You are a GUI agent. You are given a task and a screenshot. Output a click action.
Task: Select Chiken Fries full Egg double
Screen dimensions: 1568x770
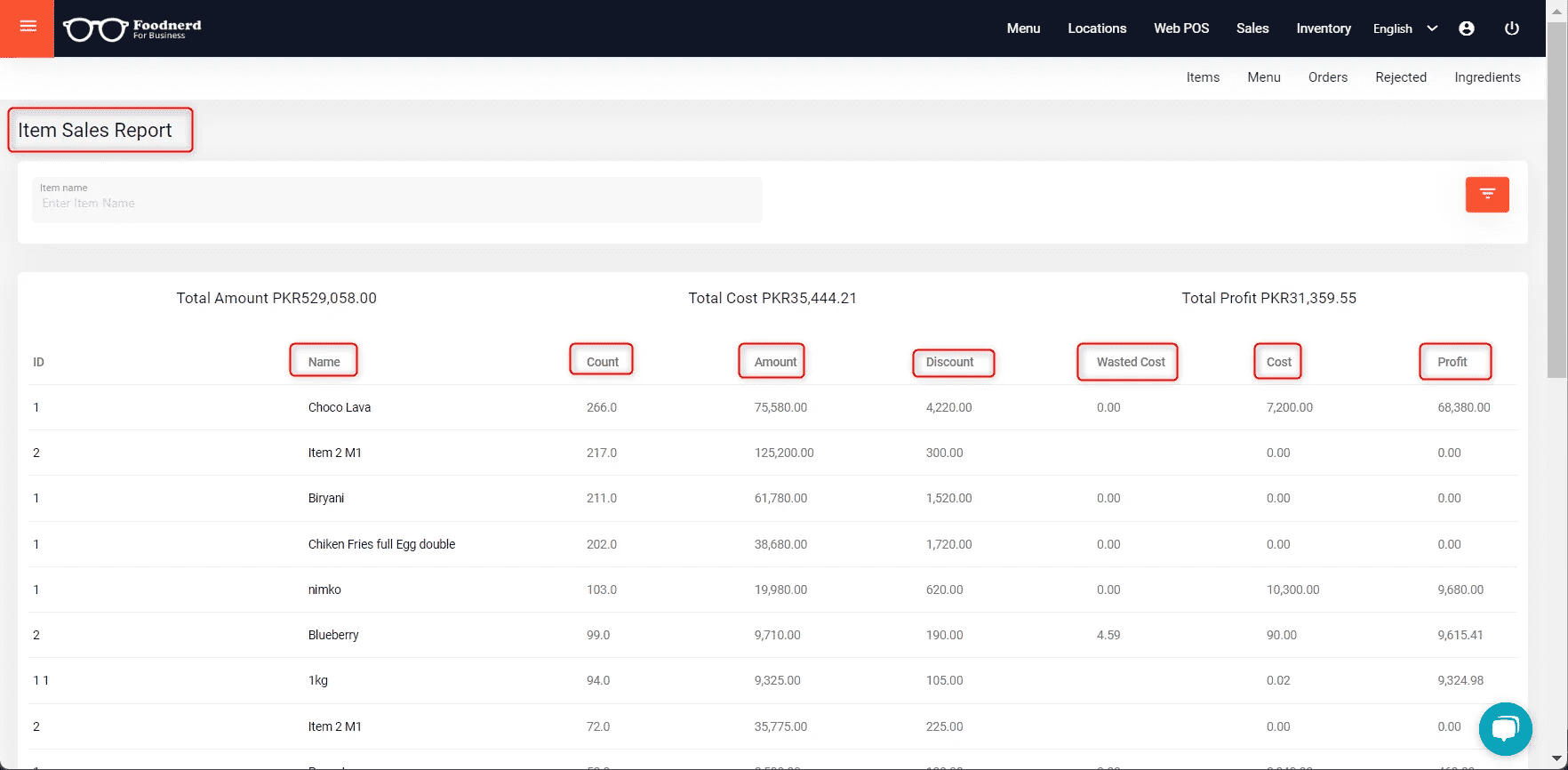(381, 544)
